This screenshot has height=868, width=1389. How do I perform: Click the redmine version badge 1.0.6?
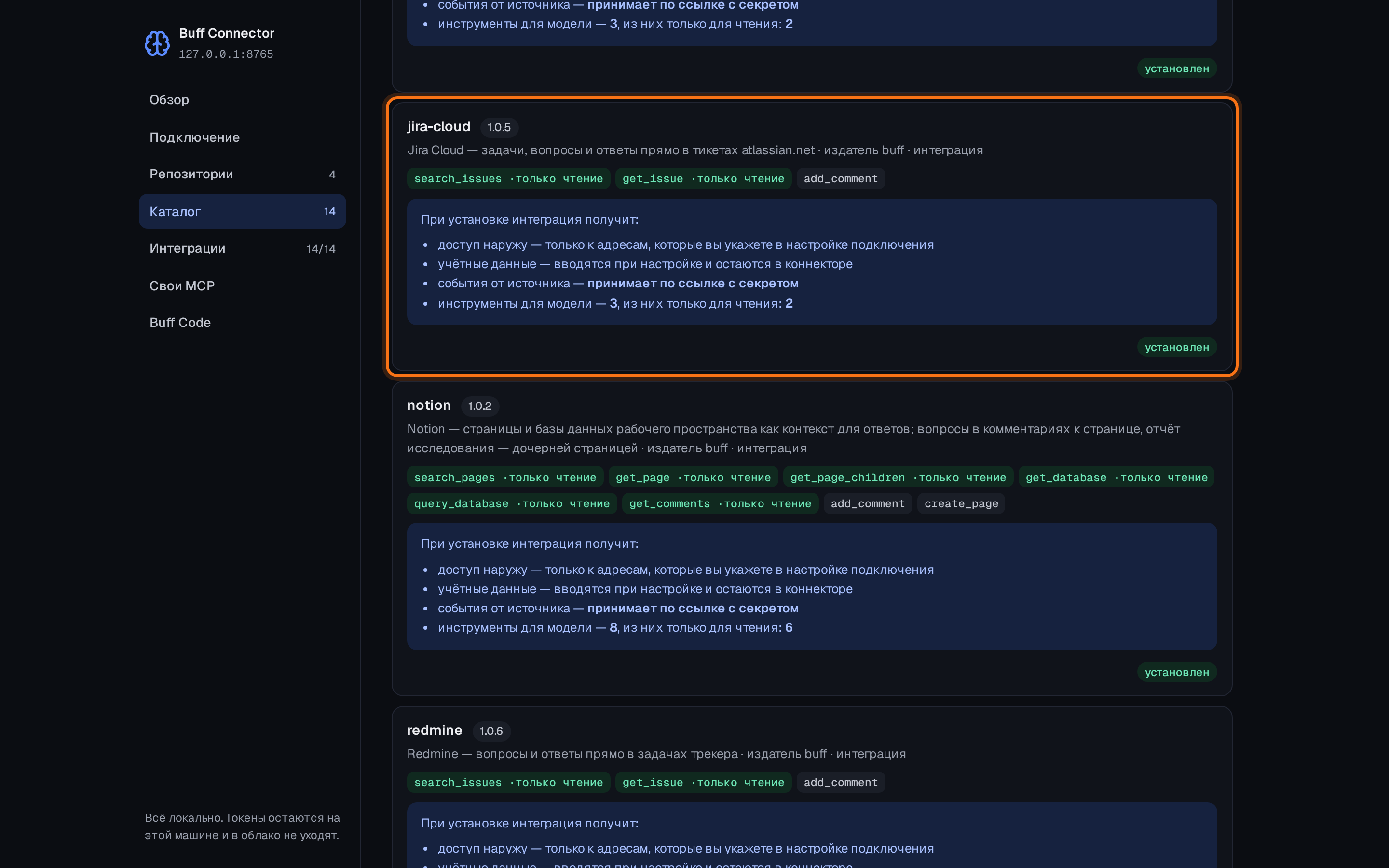pos(491,732)
